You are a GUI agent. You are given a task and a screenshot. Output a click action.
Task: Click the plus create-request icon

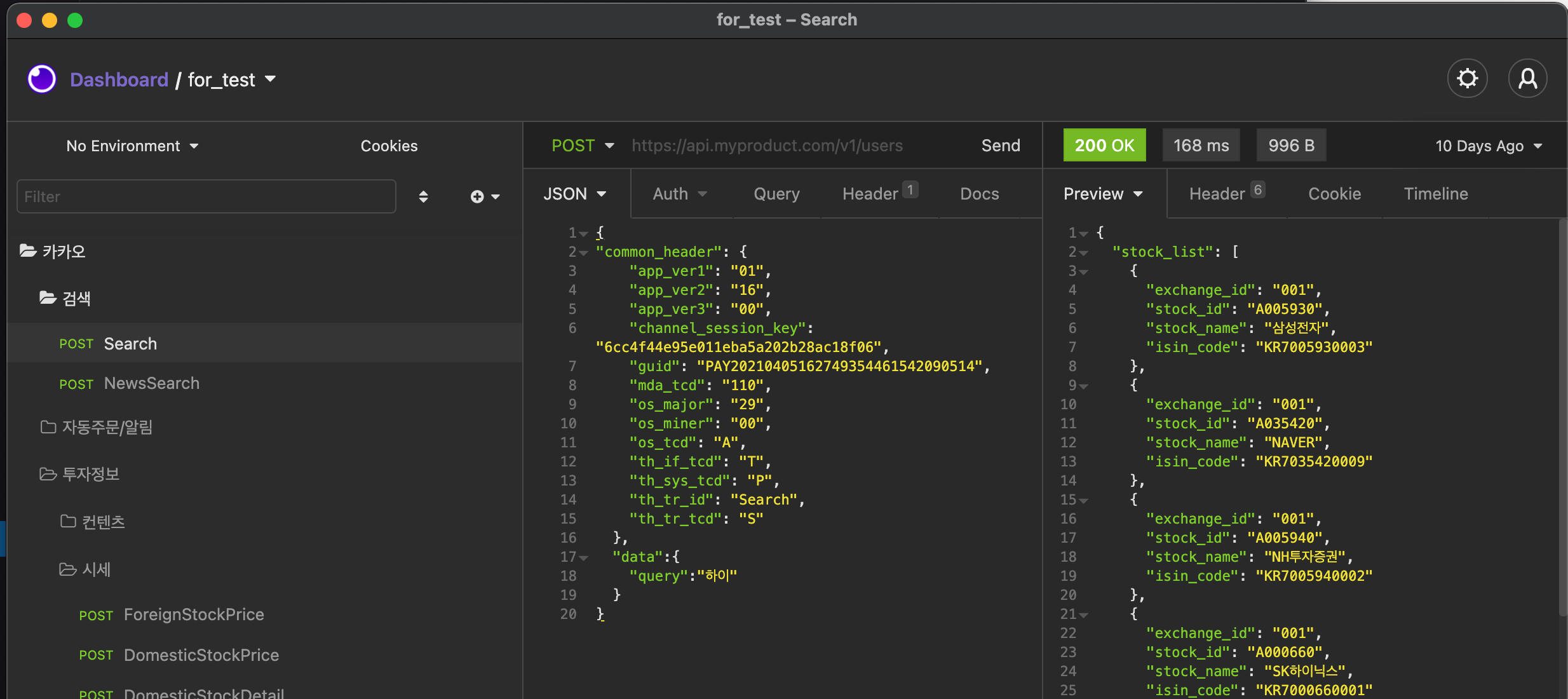pyautogui.click(x=477, y=197)
